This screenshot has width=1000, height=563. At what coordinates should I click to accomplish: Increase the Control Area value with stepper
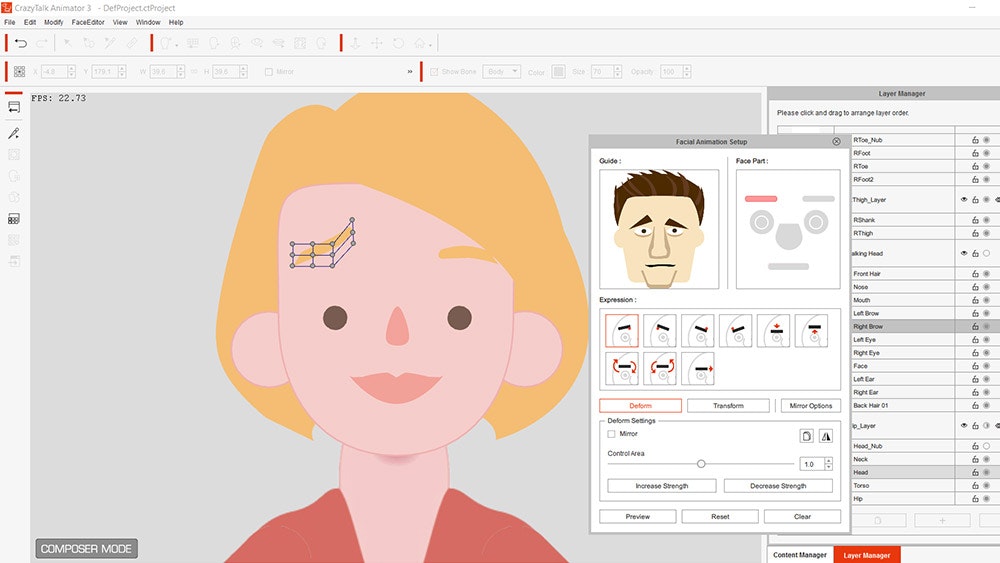[x=829, y=461]
